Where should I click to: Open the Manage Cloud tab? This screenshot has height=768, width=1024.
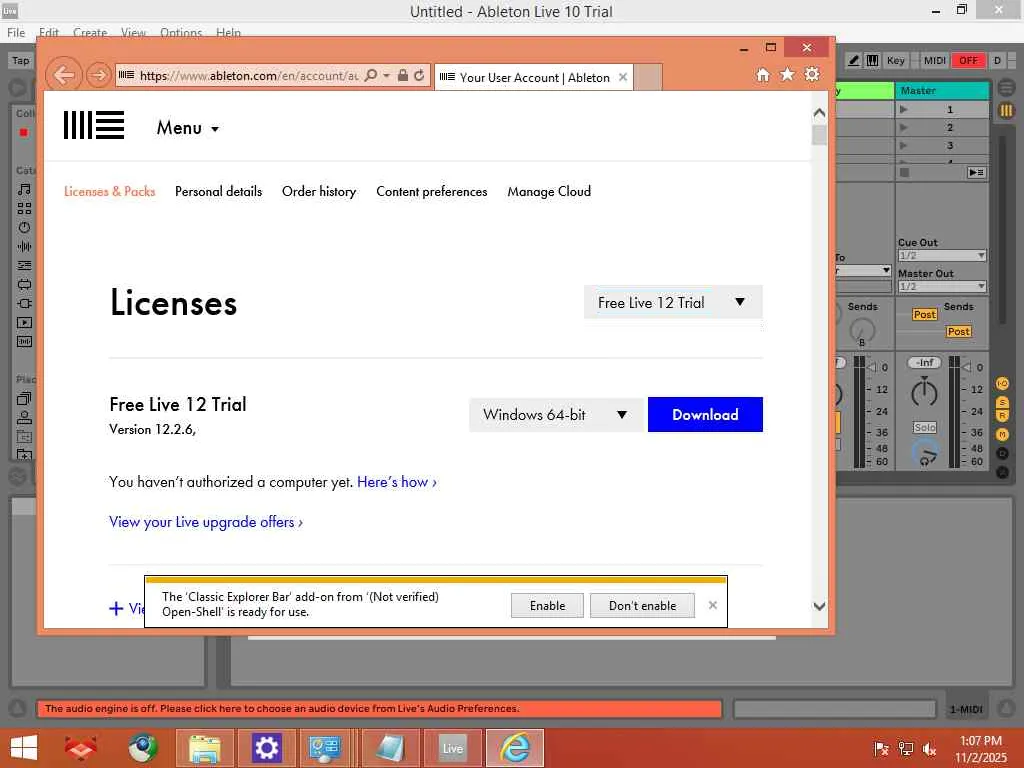point(549,191)
